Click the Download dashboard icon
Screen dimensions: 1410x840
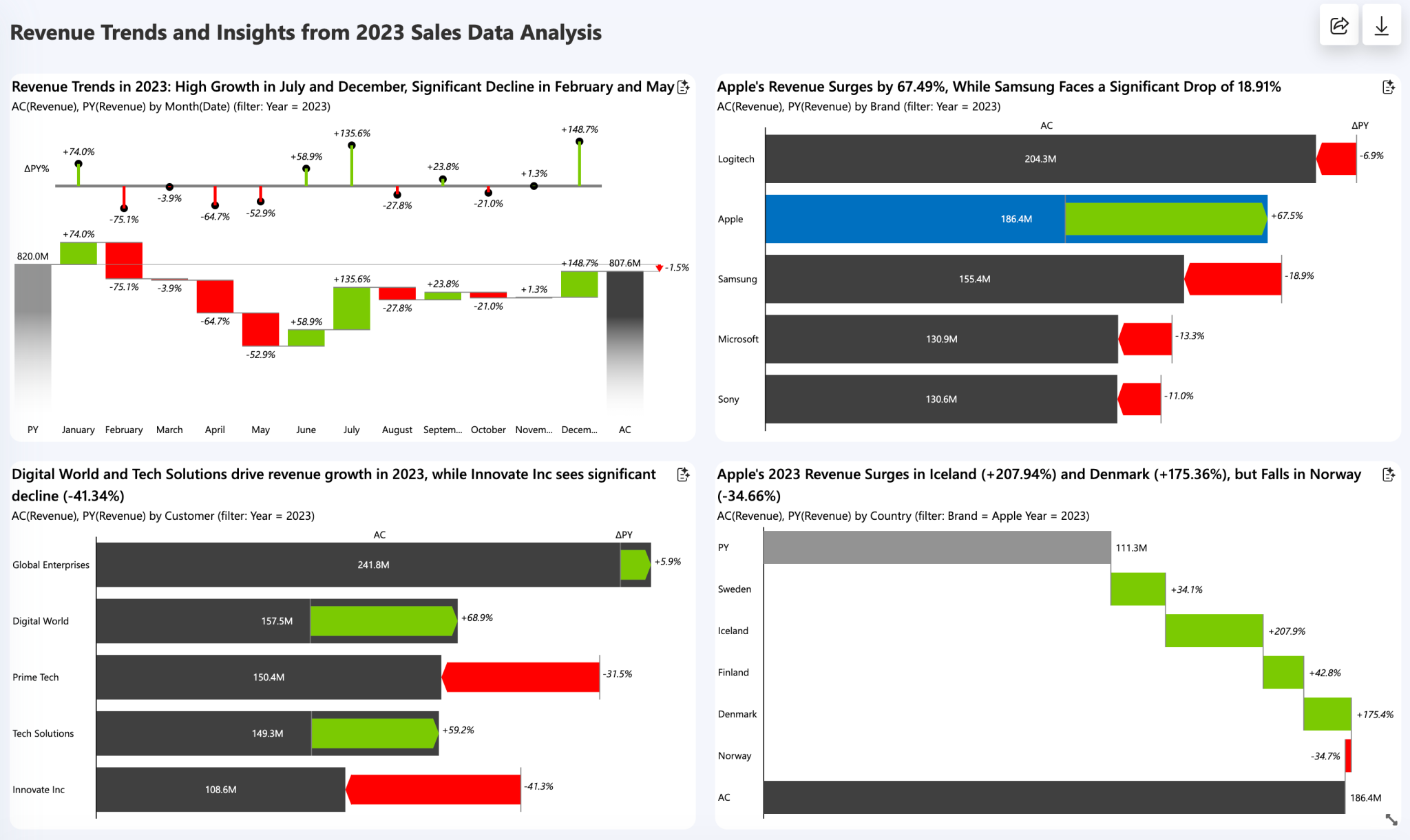(1382, 26)
